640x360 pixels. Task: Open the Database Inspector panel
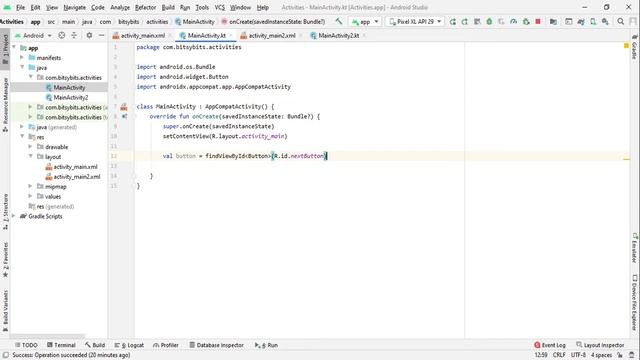[216, 345]
